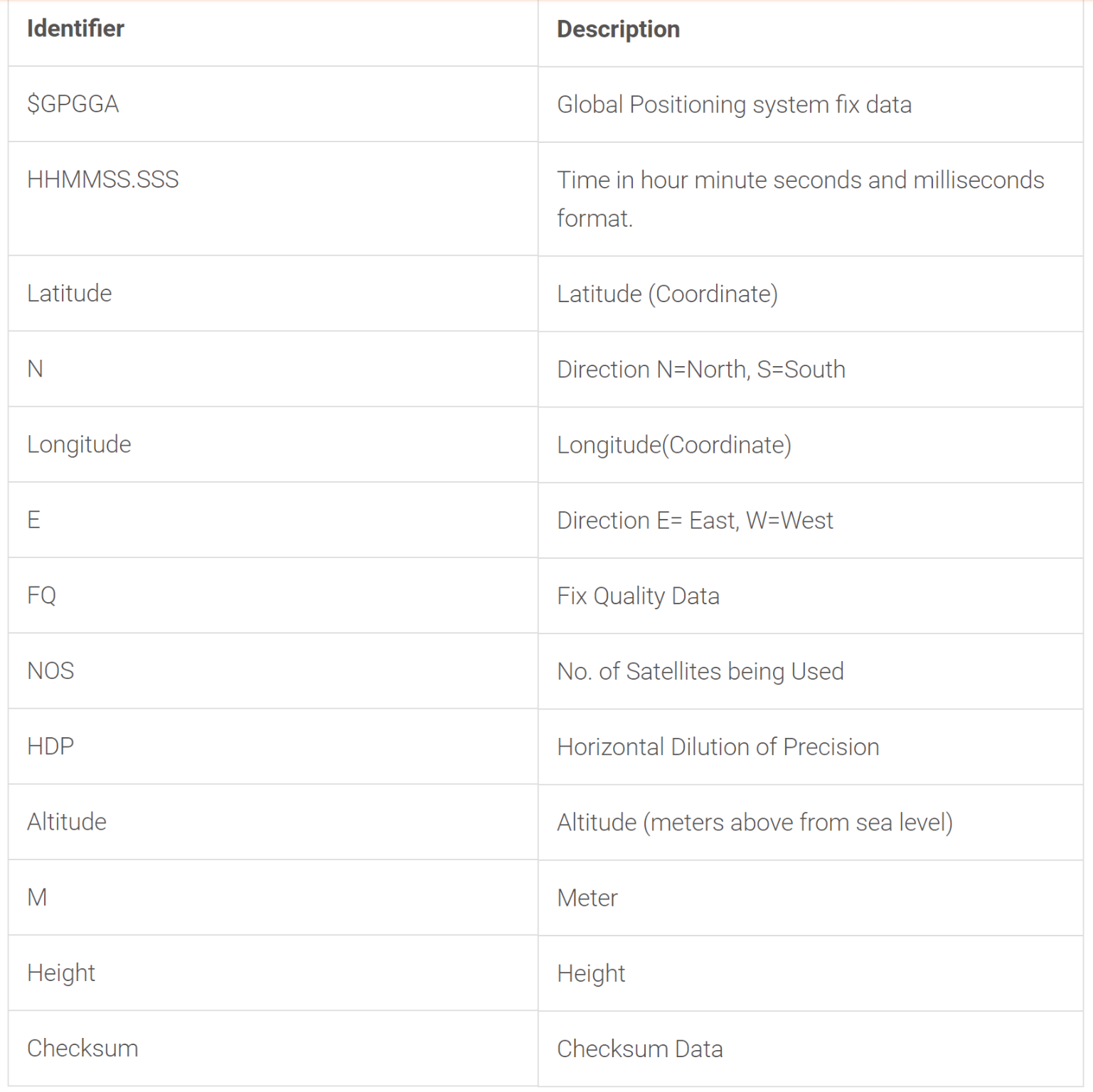Click the N direction identifier
Screen dimensions: 1093x1092
pyautogui.click(x=36, y=369)
